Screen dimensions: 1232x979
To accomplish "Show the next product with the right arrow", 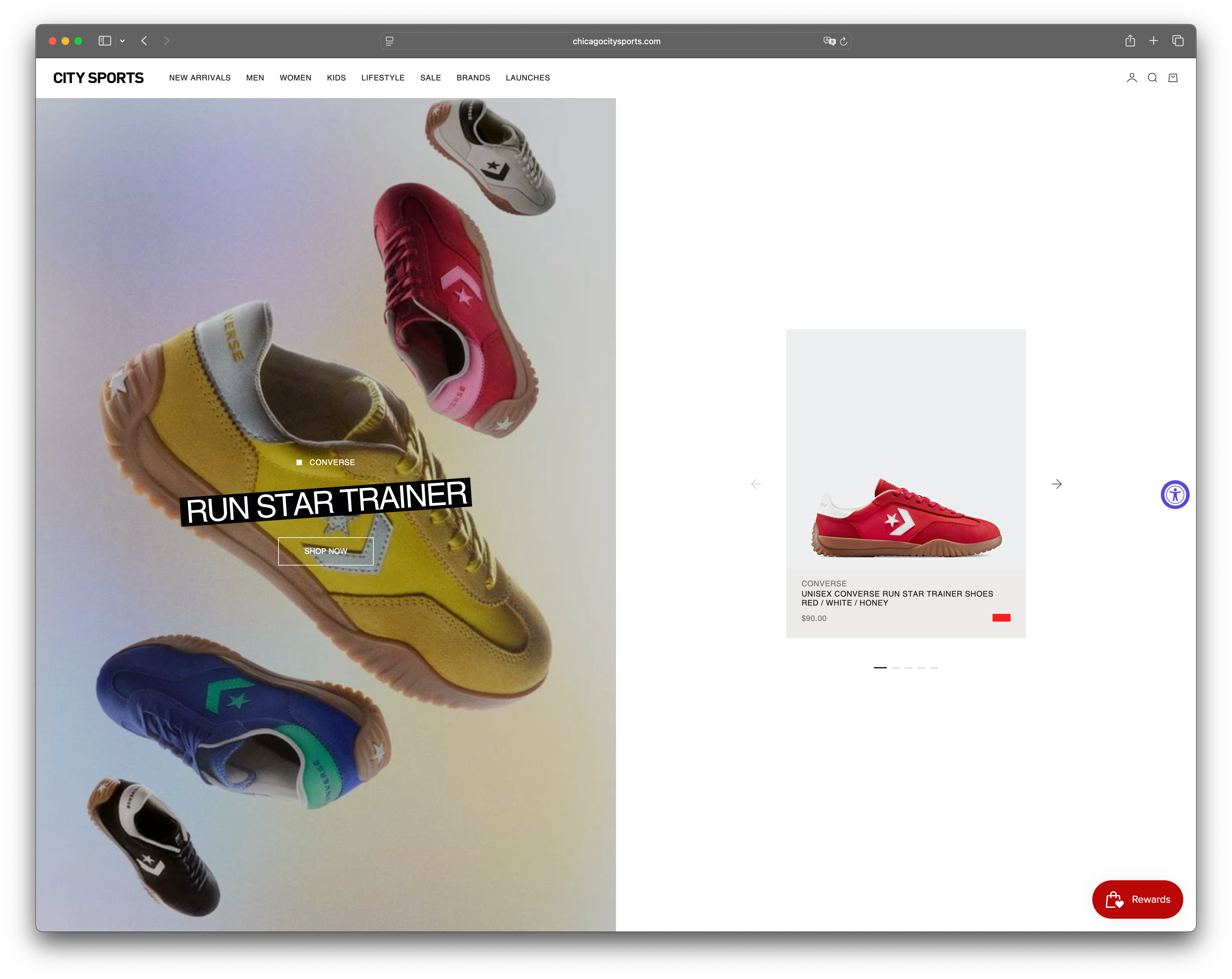I will (1057, 484).
